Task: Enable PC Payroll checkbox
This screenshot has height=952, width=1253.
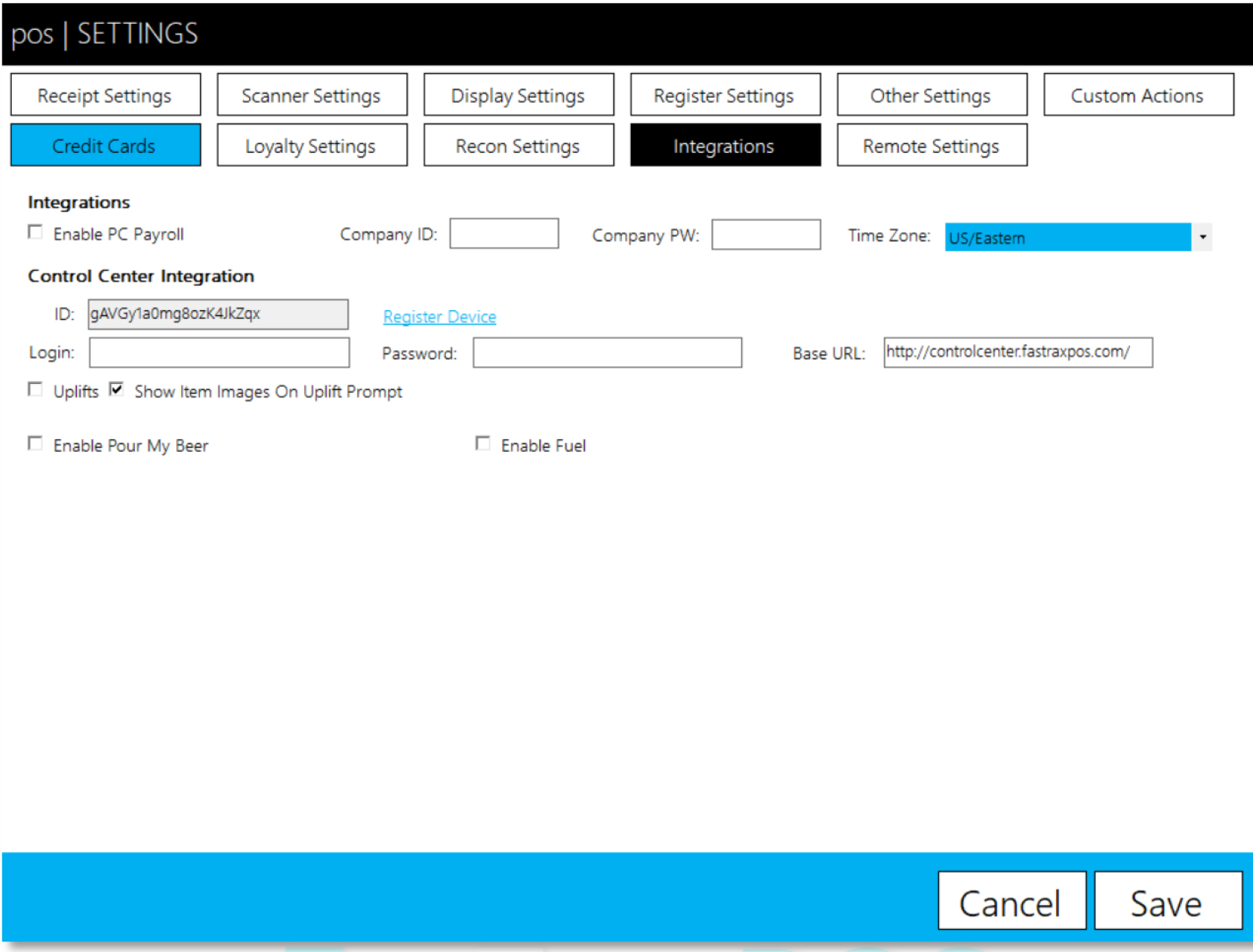Action: pyautogui.click(x=35, y=233)
